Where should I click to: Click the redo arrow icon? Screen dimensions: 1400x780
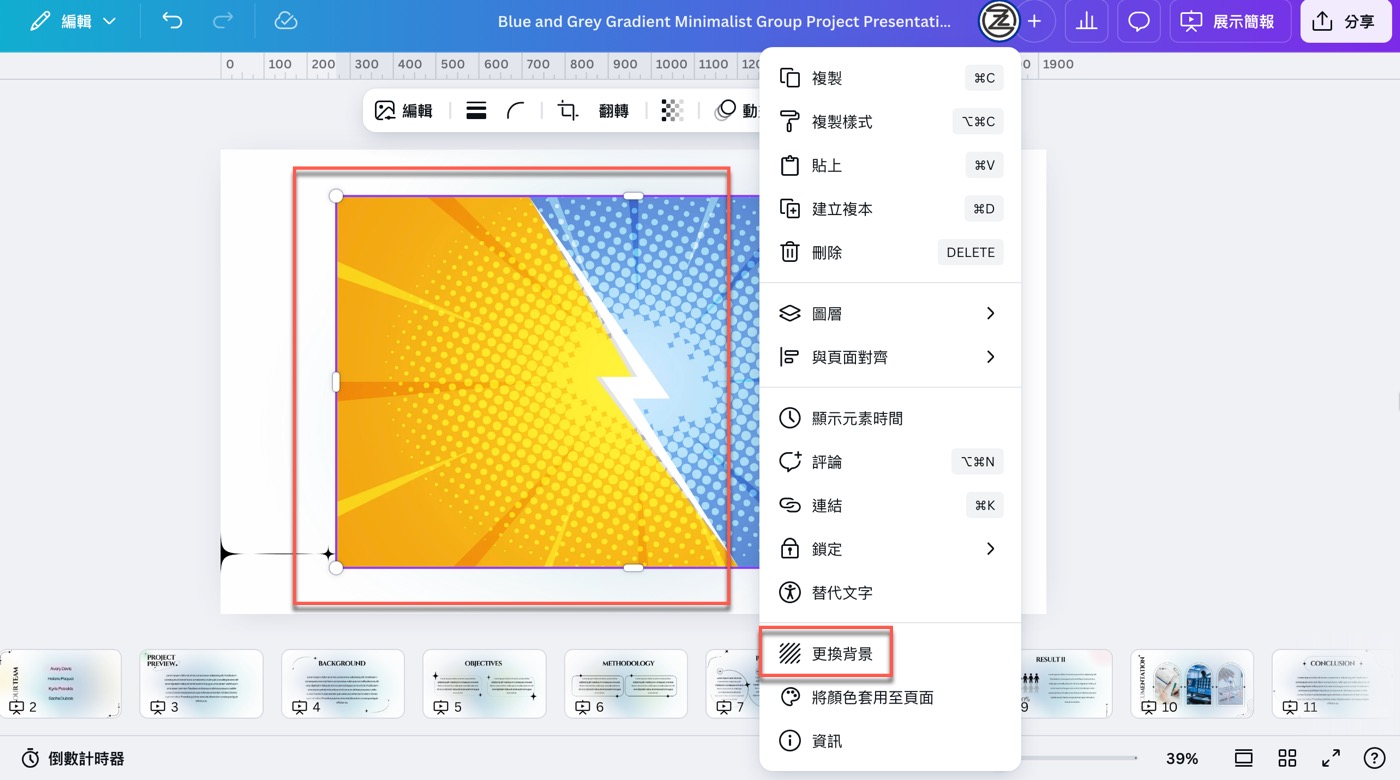223,21
